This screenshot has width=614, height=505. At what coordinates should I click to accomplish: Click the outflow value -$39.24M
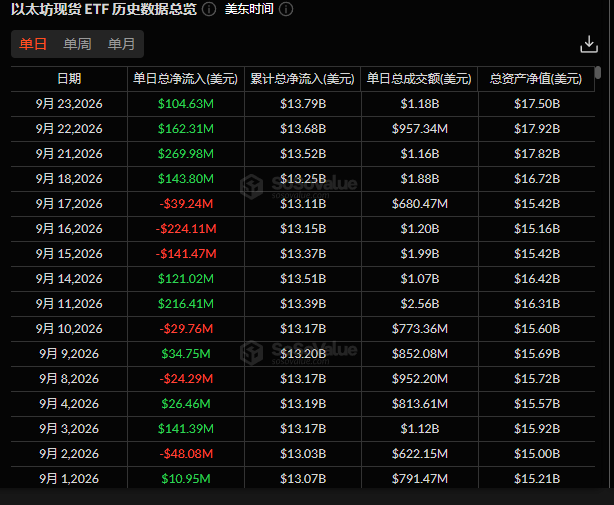186,204
